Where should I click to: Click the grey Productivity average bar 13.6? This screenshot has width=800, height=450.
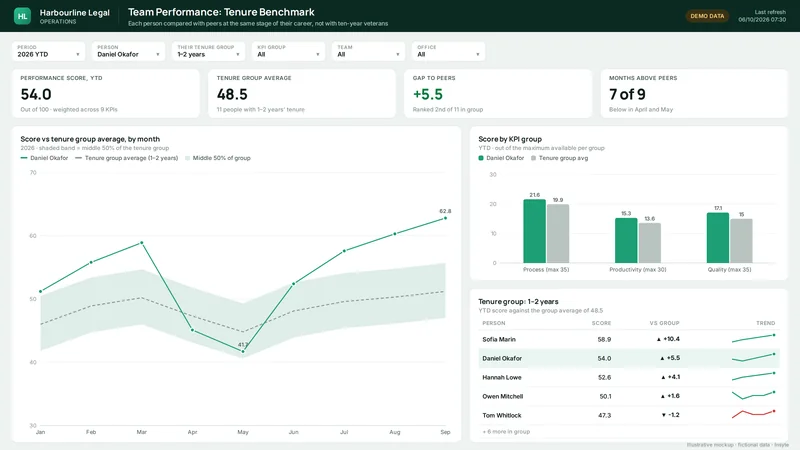649,243
